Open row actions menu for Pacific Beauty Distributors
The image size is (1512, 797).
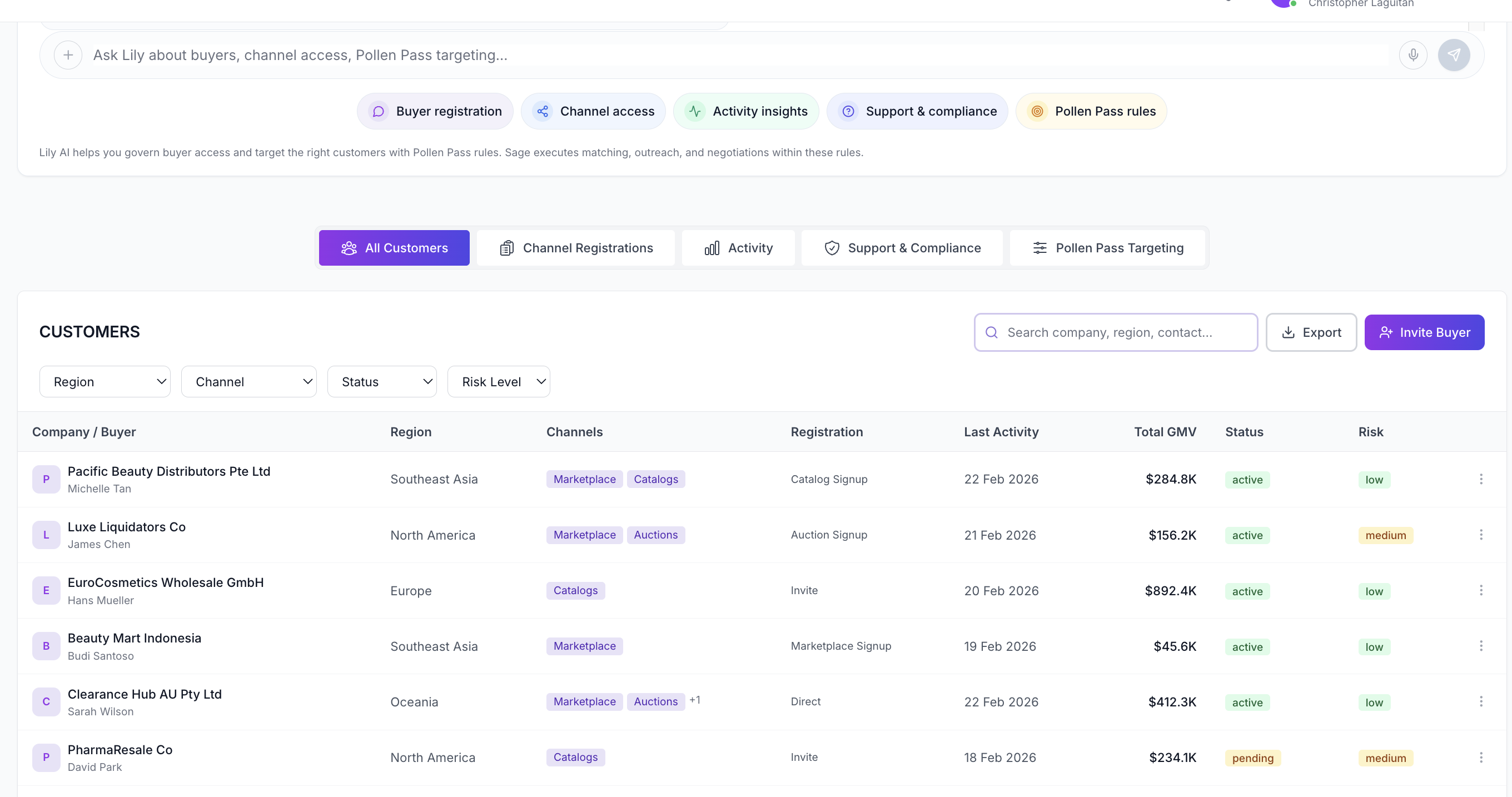tap(1481, 479)
